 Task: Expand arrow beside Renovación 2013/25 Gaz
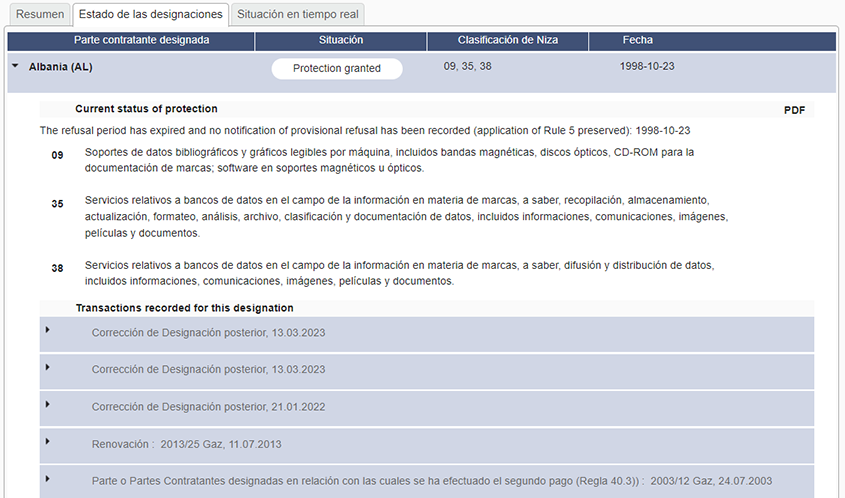(47, 440)
